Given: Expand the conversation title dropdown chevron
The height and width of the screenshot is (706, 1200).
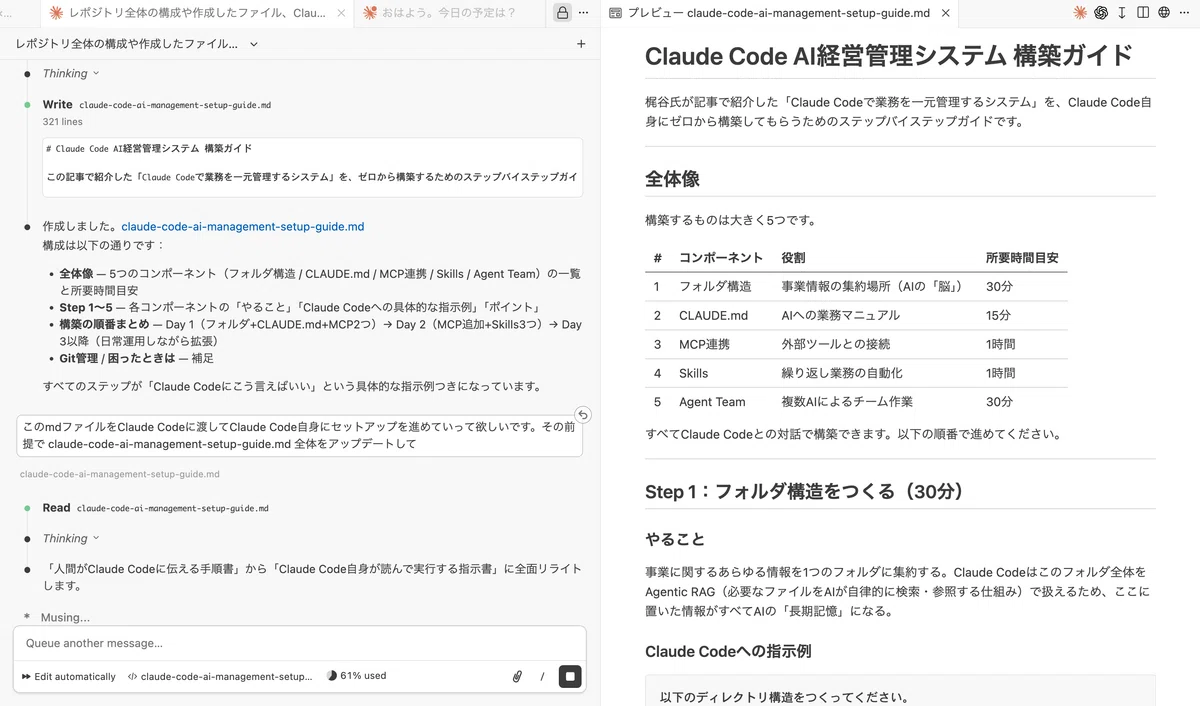Looking at the screenshot, I should click(x=253, y=44).
